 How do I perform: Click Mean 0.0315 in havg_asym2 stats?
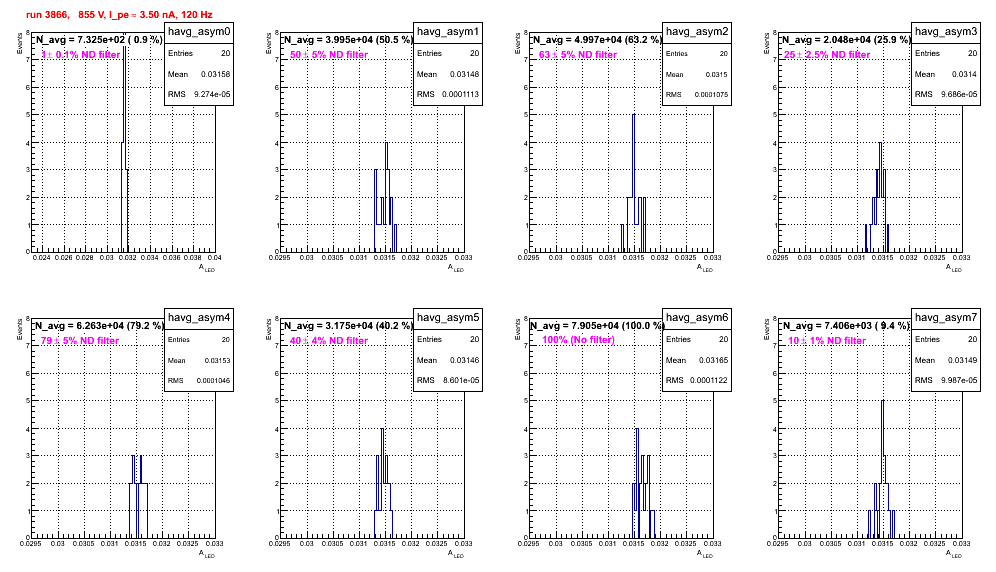[697, 74]
